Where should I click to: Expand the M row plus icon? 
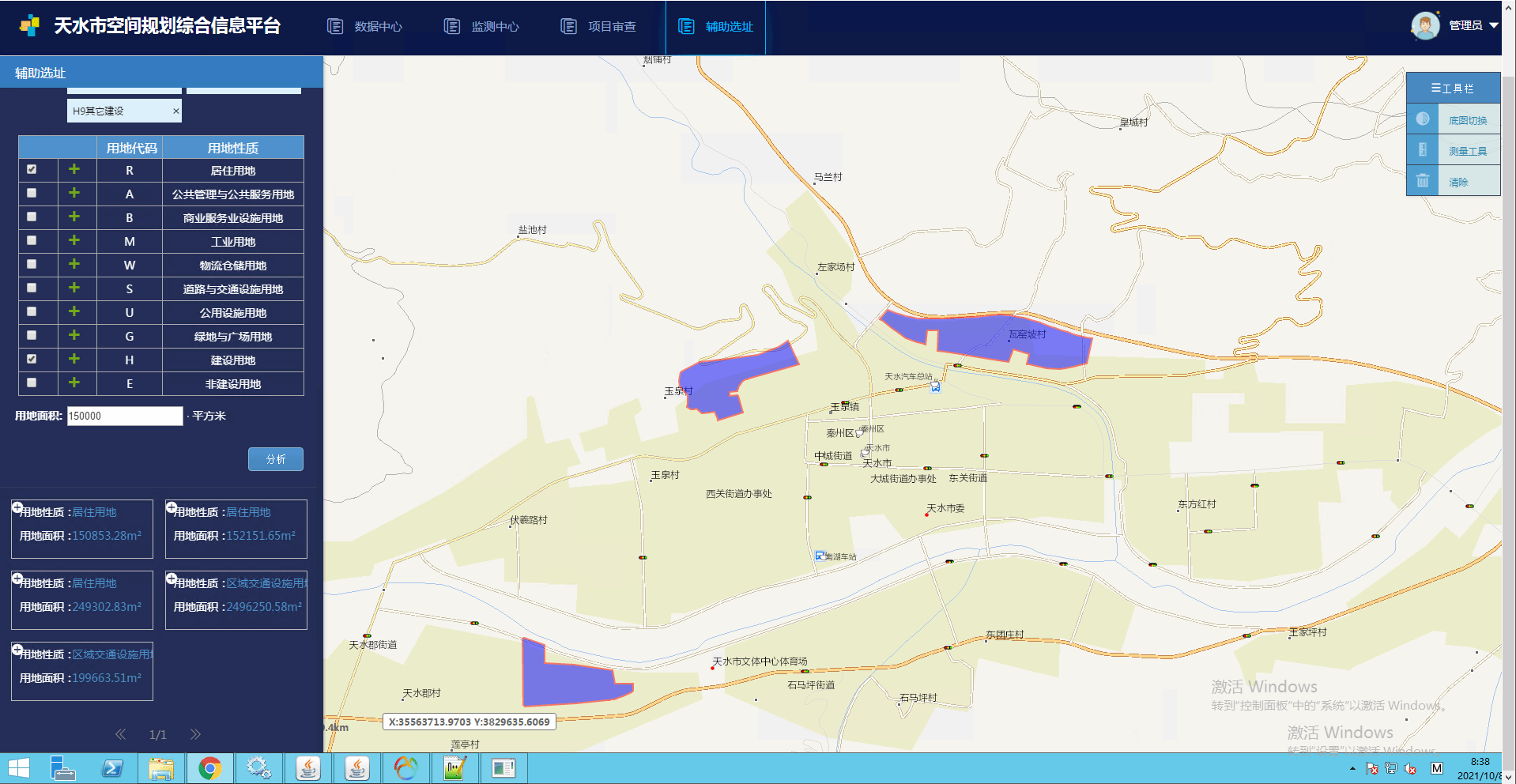[x=74, y=240]
